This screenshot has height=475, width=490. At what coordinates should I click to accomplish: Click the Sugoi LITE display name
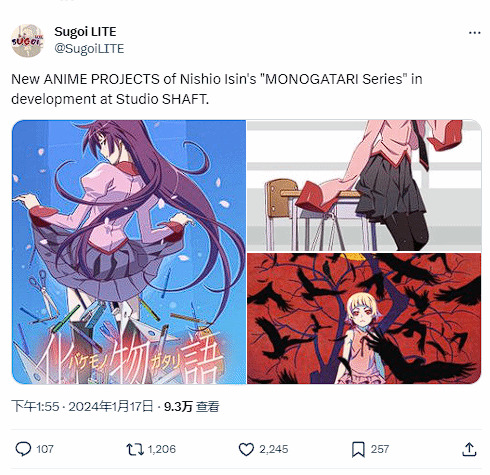tap(85, 32)
